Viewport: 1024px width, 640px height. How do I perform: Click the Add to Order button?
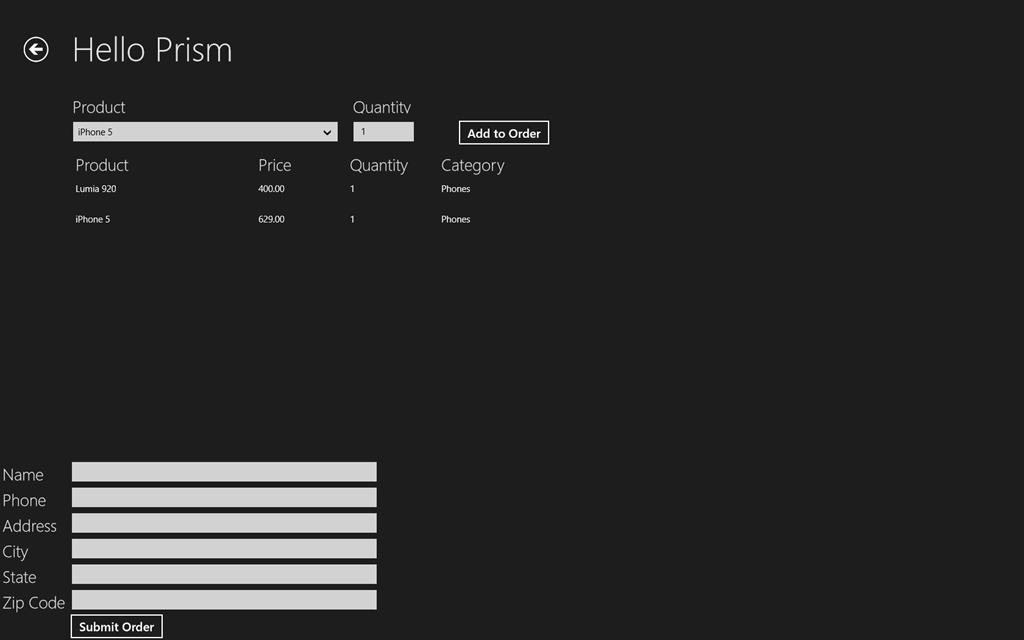click(x=504, y=133)
